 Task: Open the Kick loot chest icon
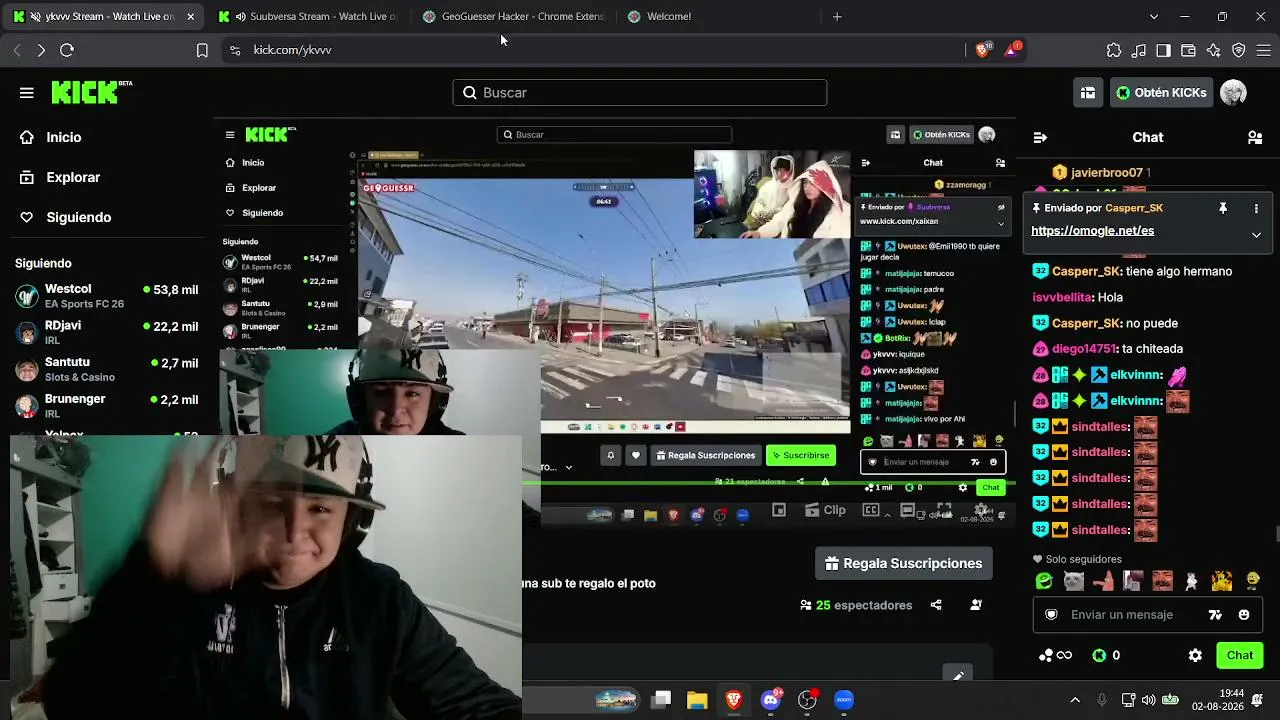pos(1087,93)
